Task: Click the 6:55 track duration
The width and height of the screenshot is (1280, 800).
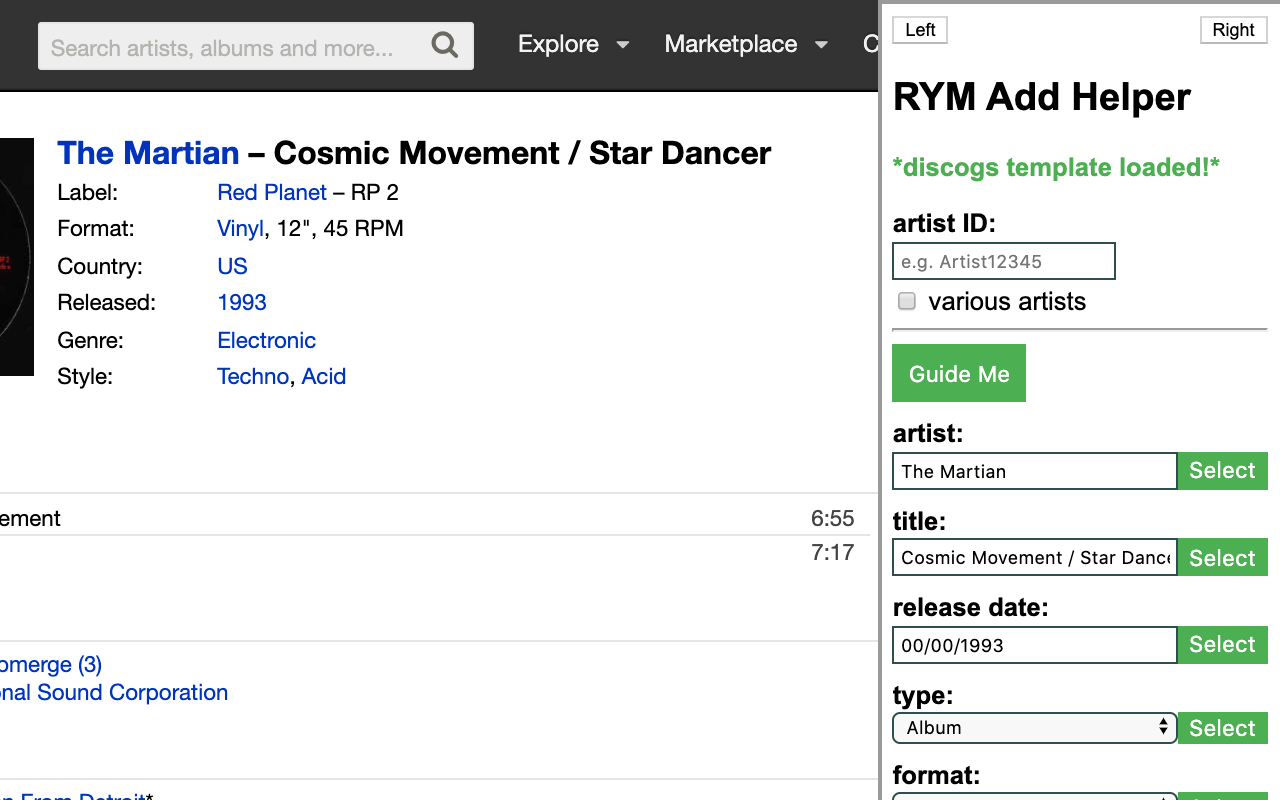Action: (832, 518)
